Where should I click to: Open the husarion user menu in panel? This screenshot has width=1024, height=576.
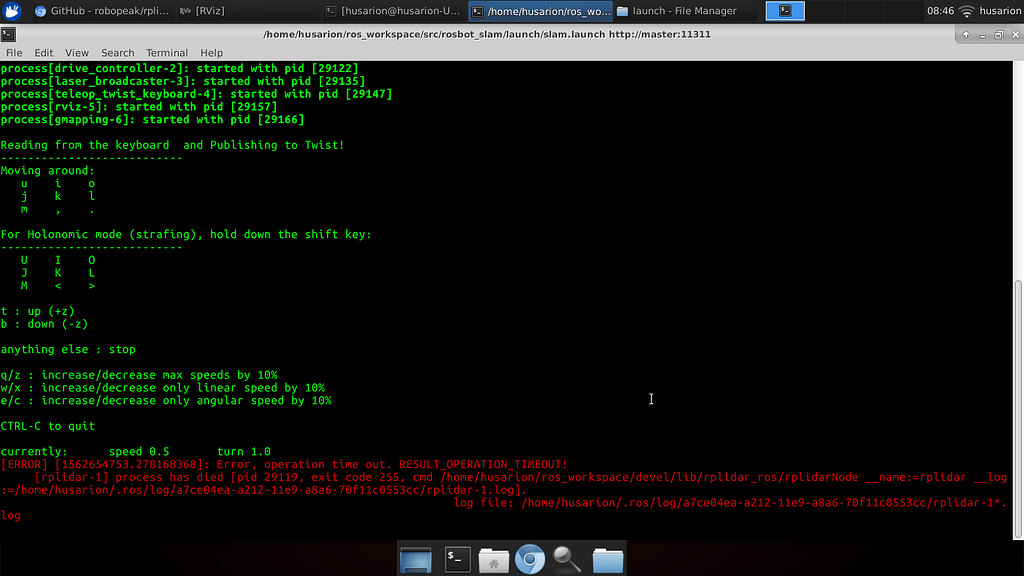1000,11
